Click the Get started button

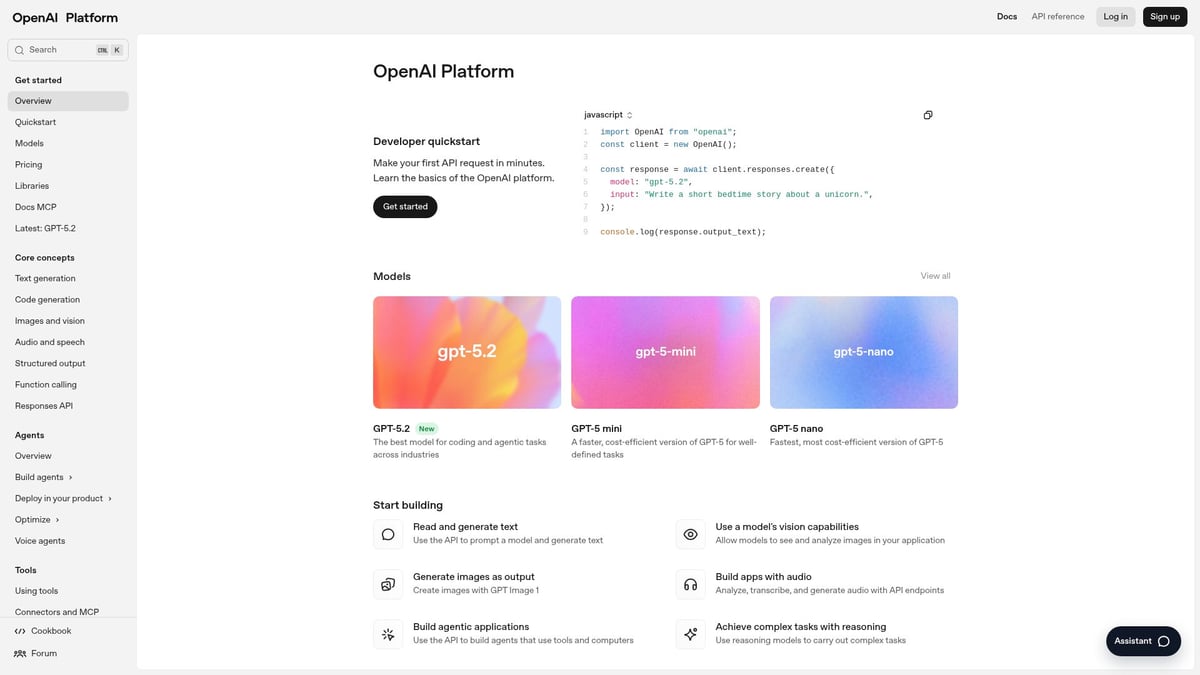pyautogui.click(x=405, y=207)
